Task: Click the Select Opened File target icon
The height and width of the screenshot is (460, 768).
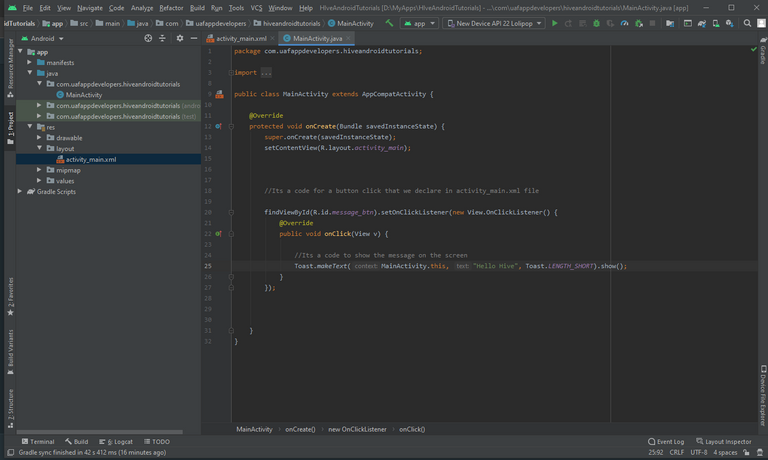Action: click(148, 38)
